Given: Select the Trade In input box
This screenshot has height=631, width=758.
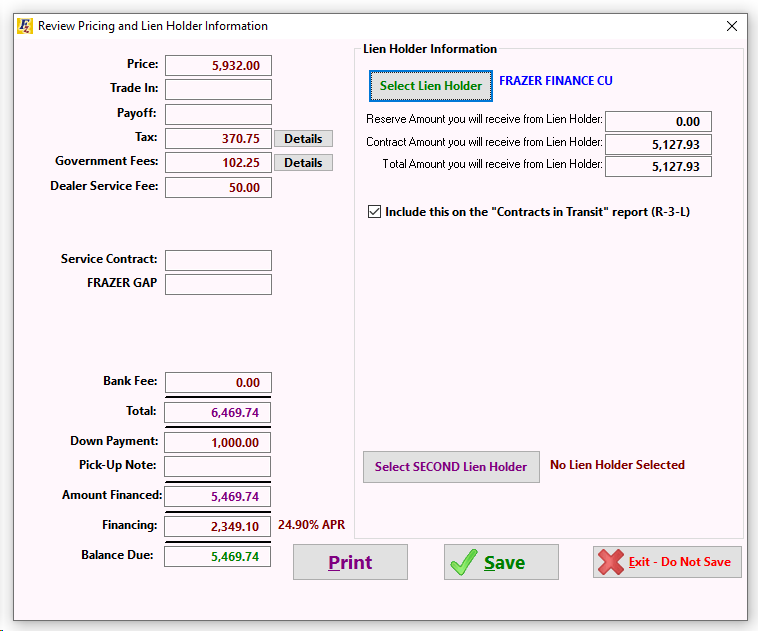Looking at the screenshot, I should point(218,89).
